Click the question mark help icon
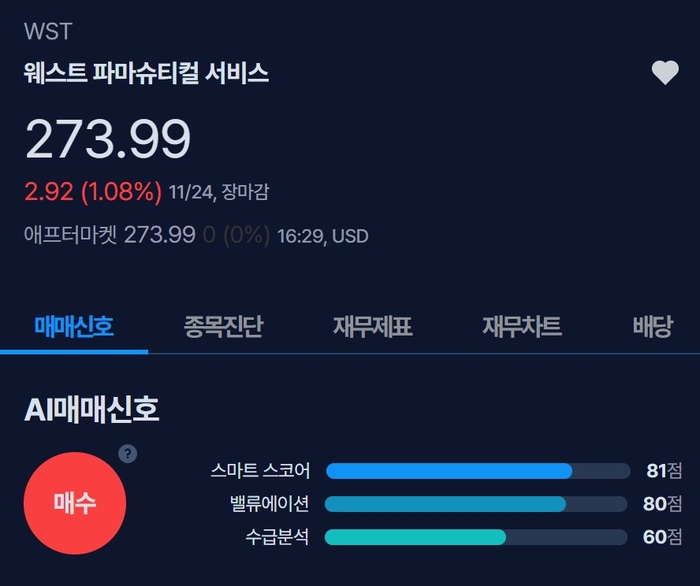The image size is (700, 586). [127, 454]
